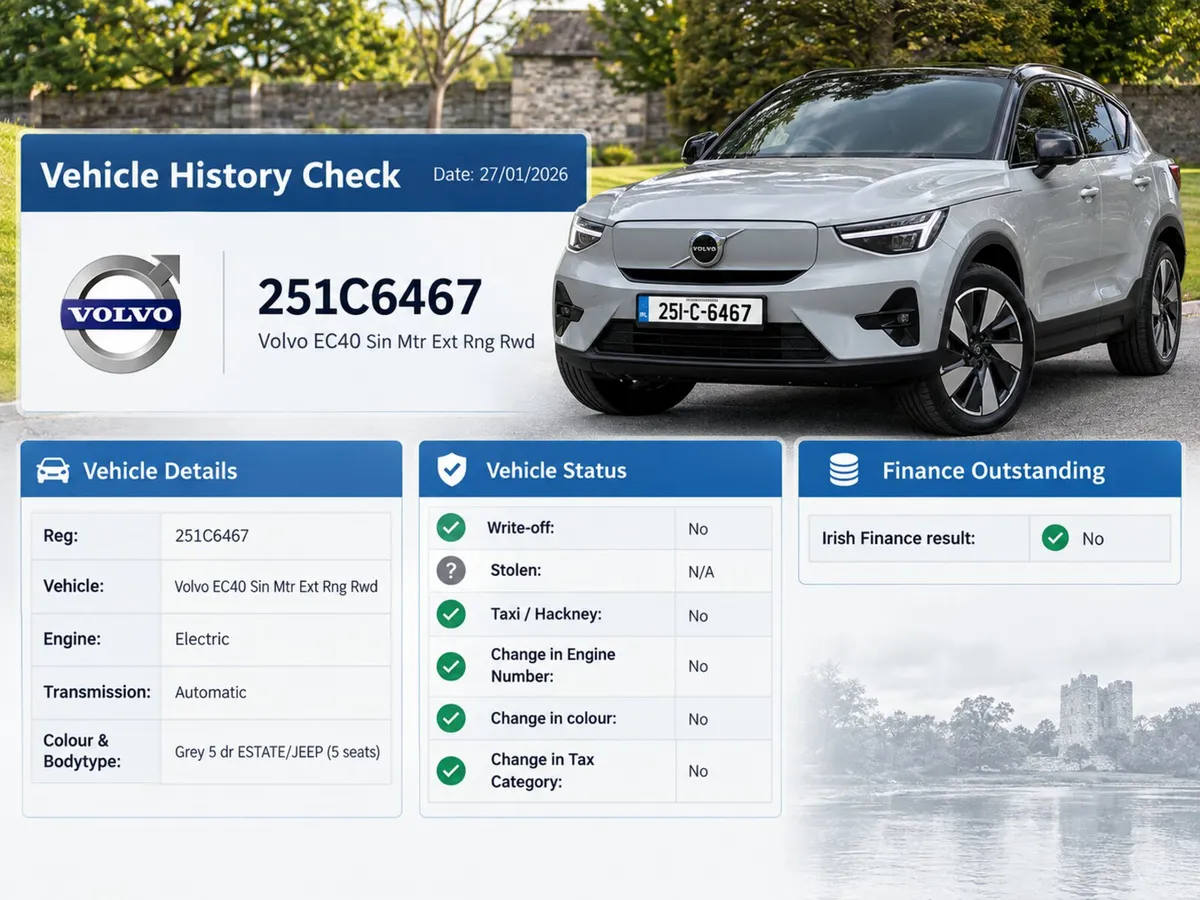
Task: Click the Reg: label
Action: pos(61,536)
